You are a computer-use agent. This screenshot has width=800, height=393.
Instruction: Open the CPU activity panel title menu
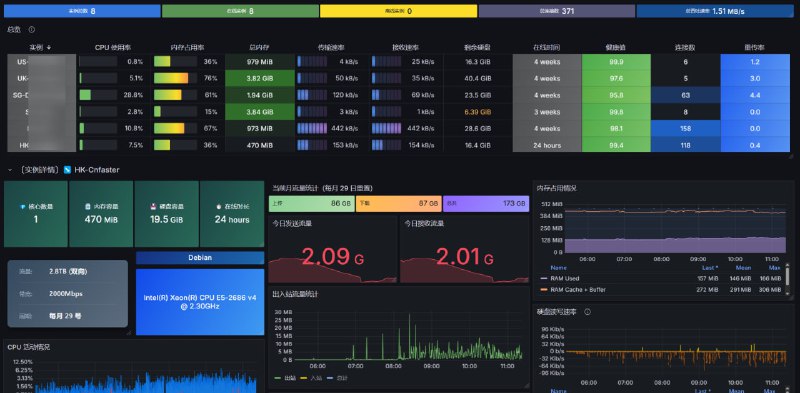tap(29, 347)
